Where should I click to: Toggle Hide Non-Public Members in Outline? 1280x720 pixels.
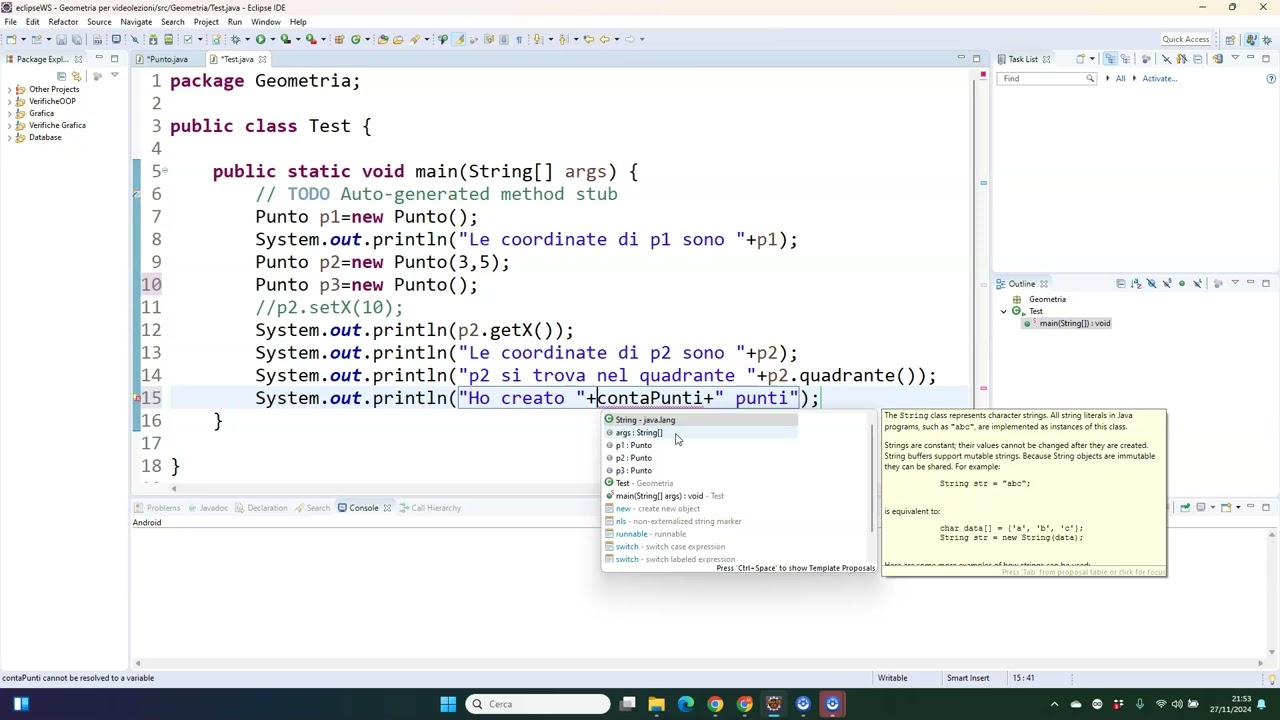pyautogui.click(x=1182, y=284)
